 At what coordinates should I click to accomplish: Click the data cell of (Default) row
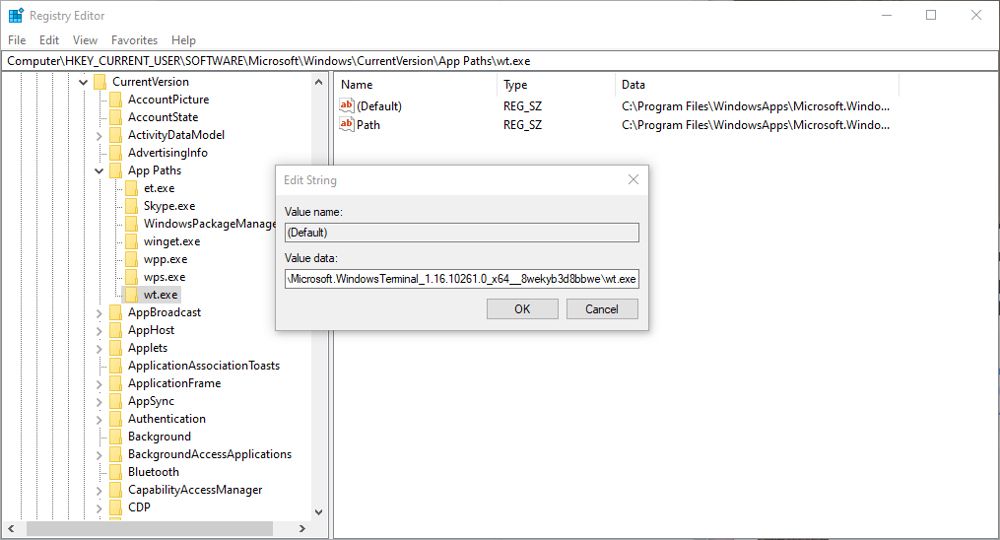point(756,106)
